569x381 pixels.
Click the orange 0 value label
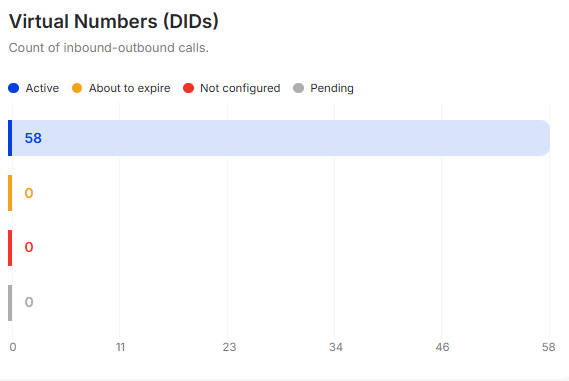click(29, 193)
